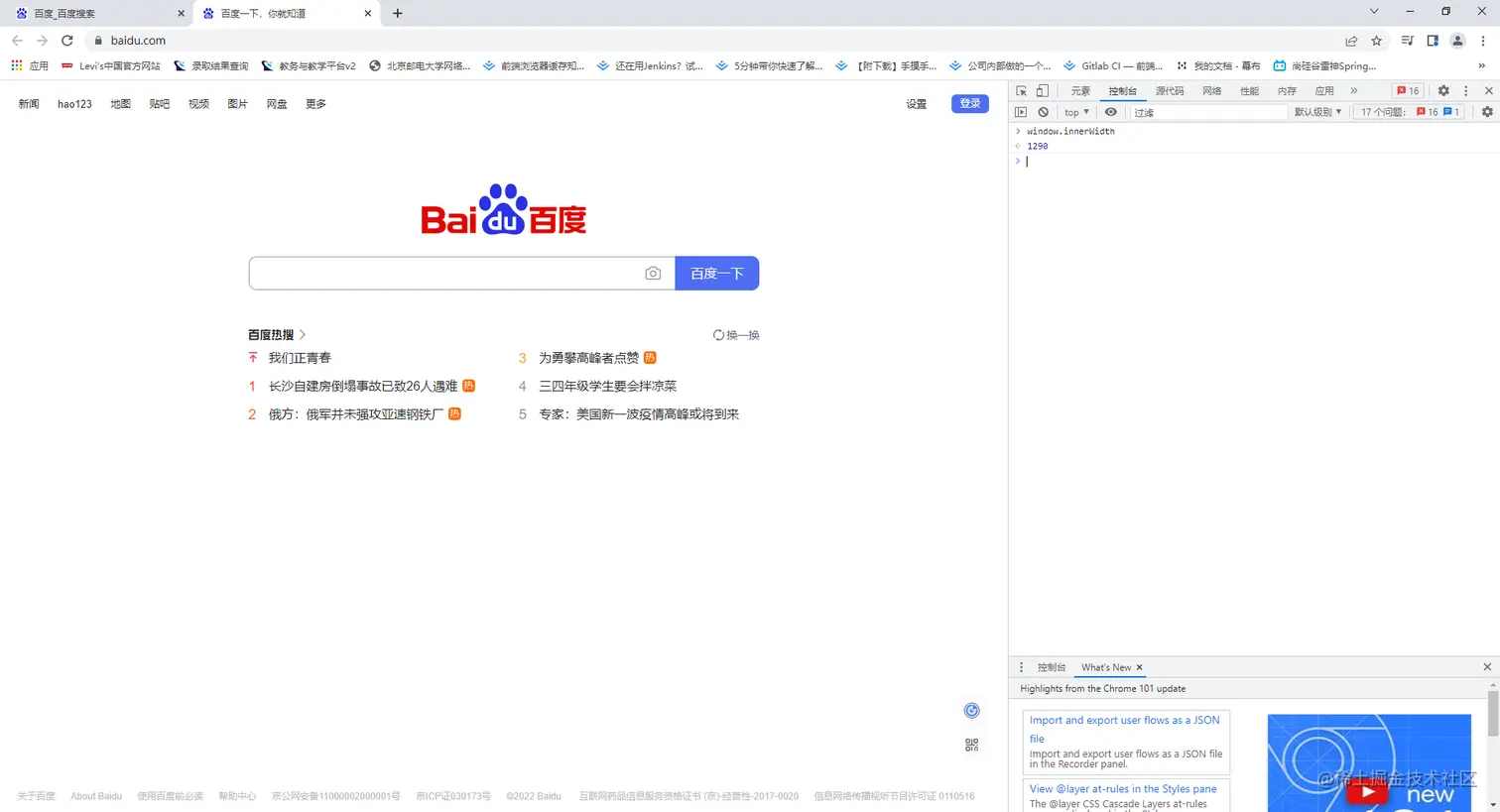Screen dimensions: 1500x812
Task: Create live expression with the eye icon
Action: 1111,112
